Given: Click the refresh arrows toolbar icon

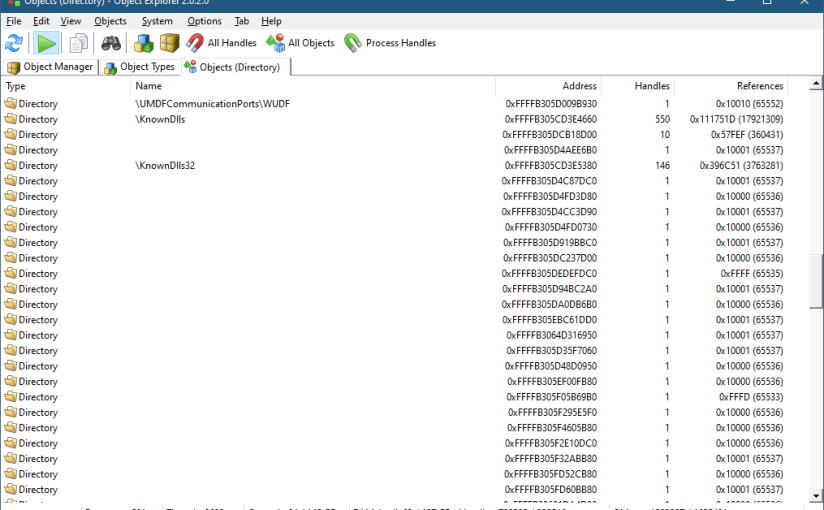Looking at the screenshot, I should [x=14, y=43].
